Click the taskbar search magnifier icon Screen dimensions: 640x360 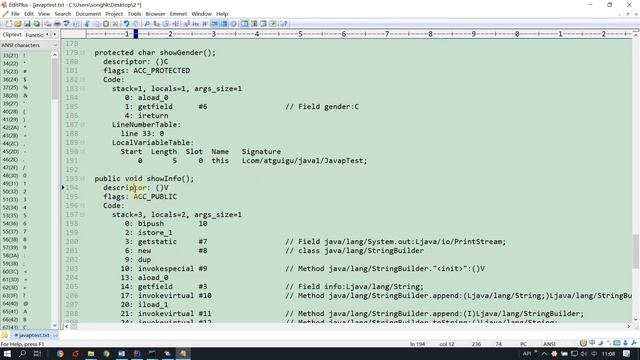click(x=22, y=353)
